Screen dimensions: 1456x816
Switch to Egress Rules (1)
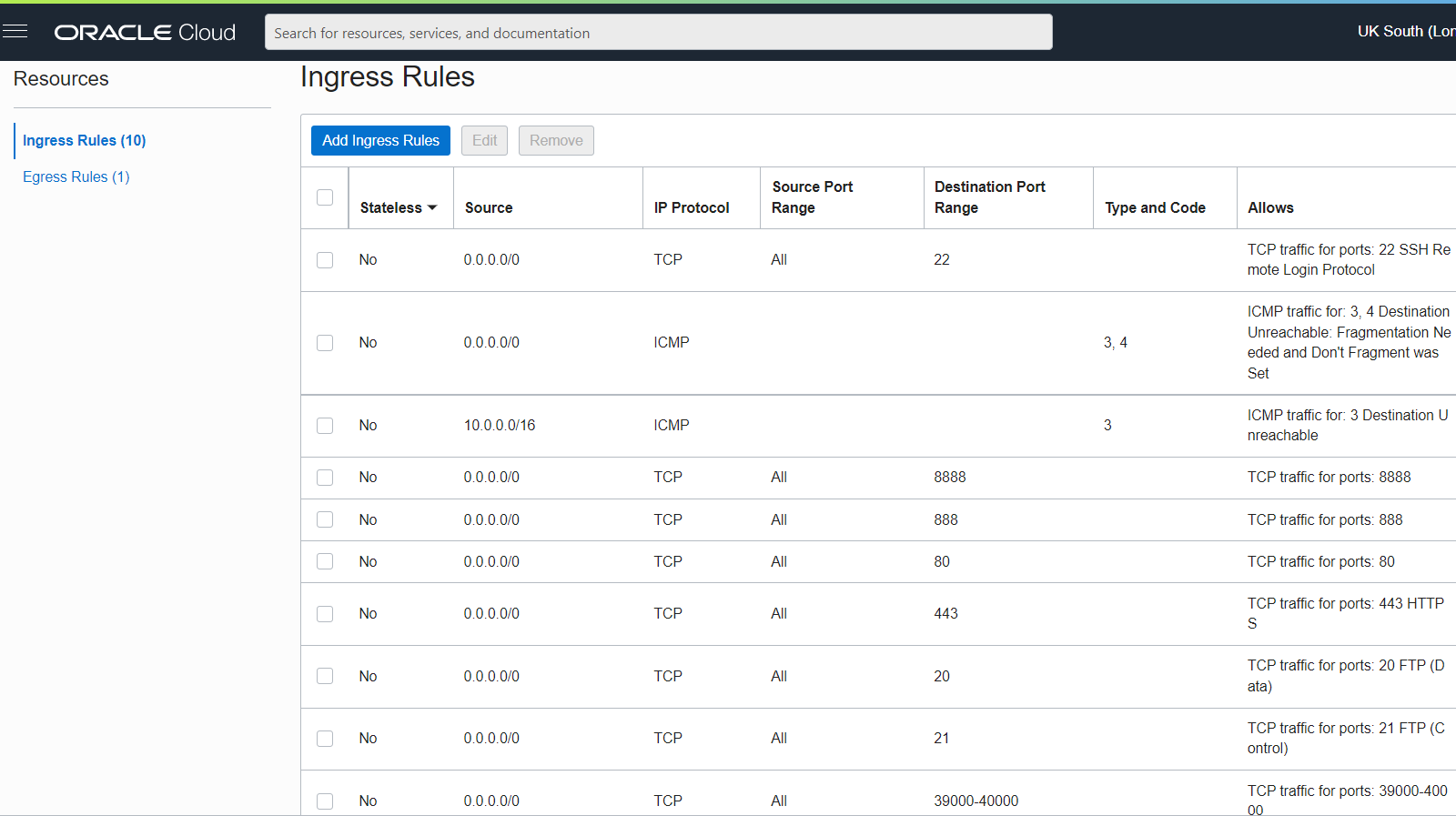pos(76,176)
